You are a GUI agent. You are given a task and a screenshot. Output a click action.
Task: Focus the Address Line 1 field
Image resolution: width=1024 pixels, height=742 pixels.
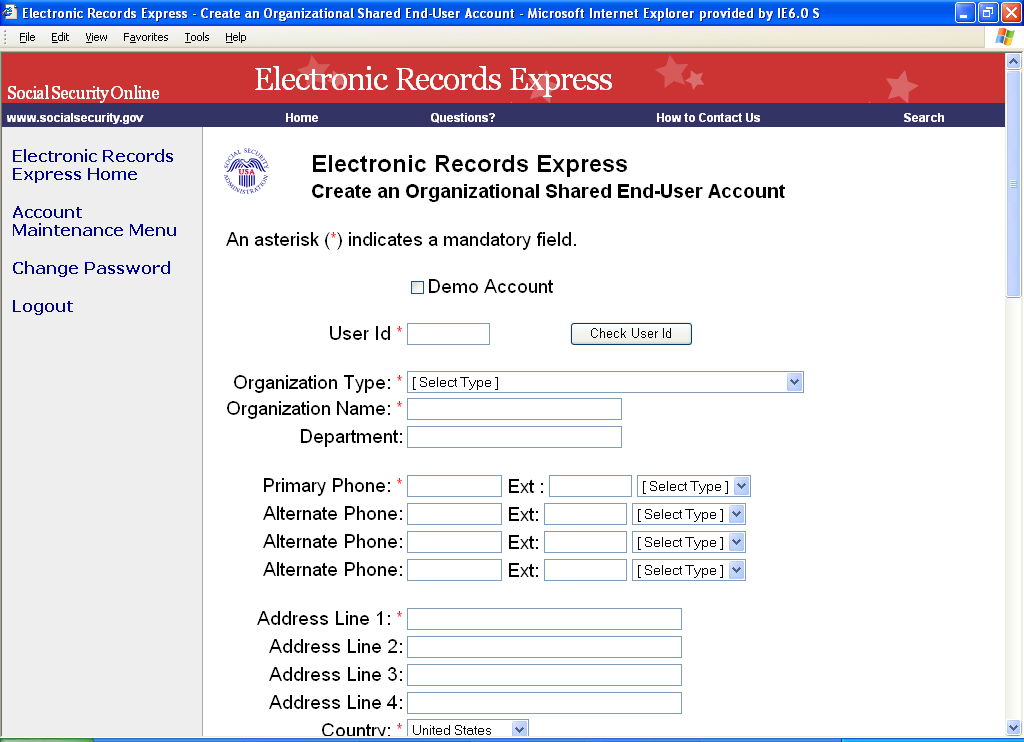point(544,619)
